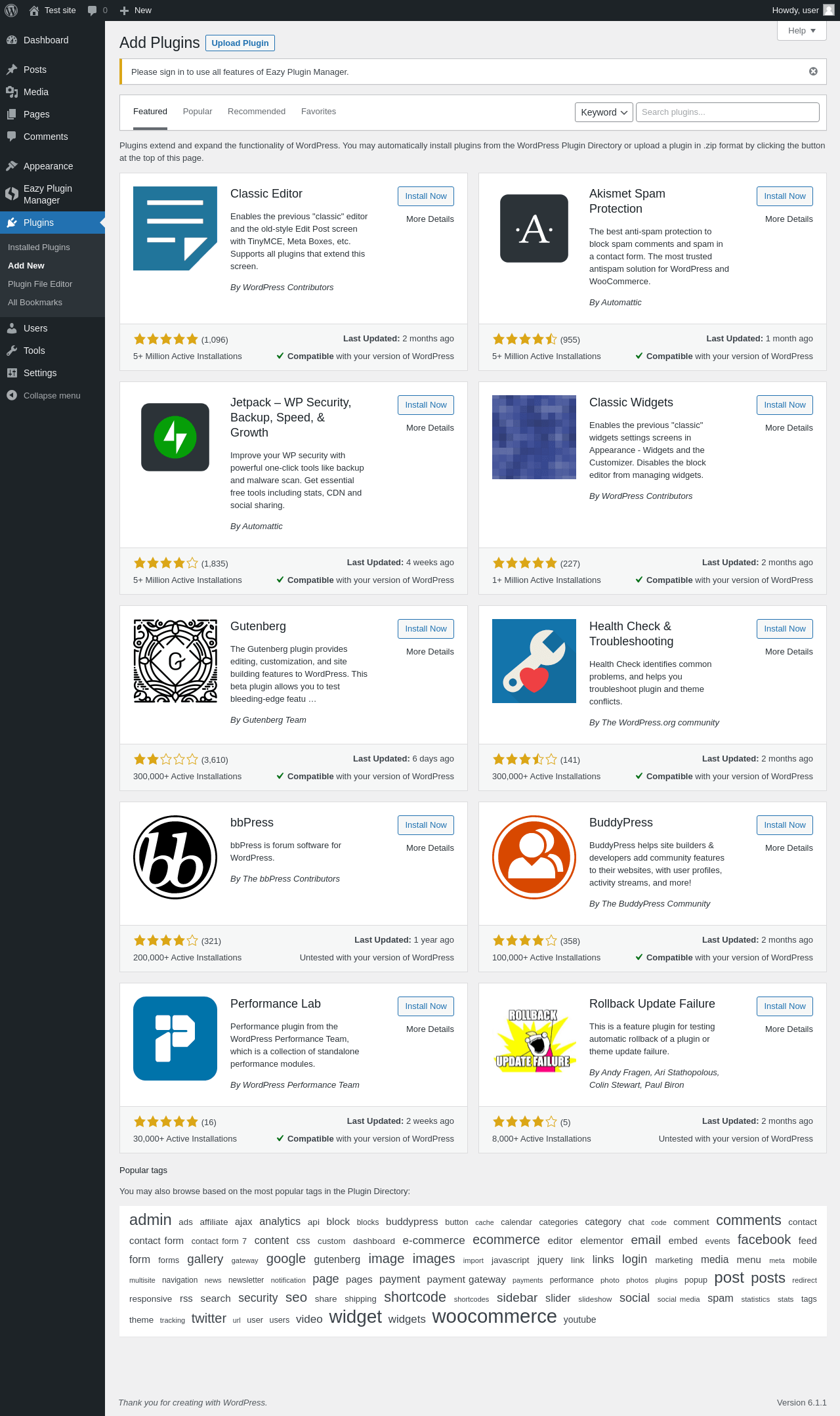Focus the Search plugins input field
Image resolution: width=840 pixels, height=1416 pixels.
727,112
